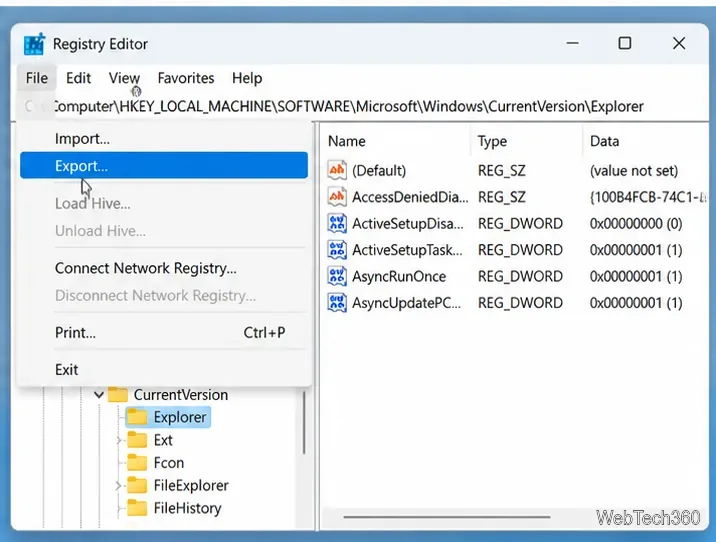Select the FileHistory key in the tree
The width and height of the screenshot is (716, 542).
coord(187,508)
